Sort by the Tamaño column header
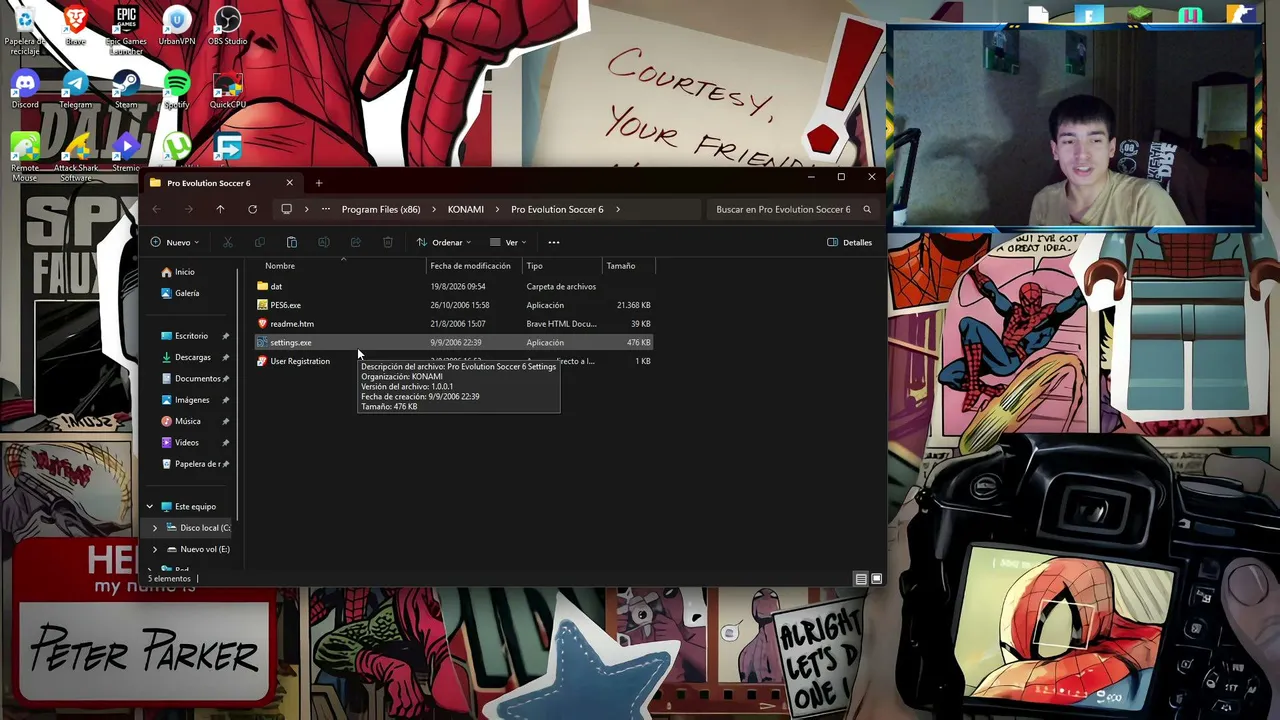1280x720 pixels. [629, 266]
